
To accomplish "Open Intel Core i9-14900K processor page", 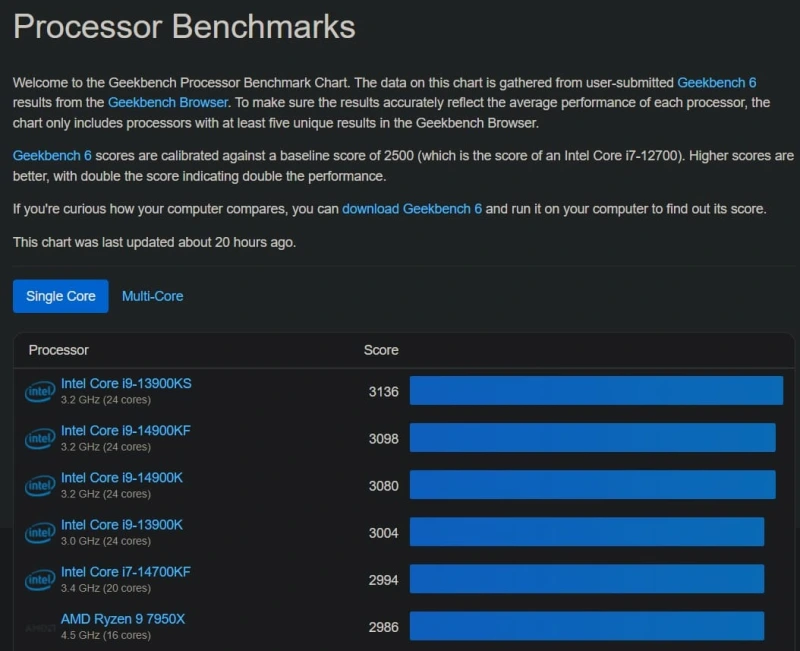I will [121, 478].
